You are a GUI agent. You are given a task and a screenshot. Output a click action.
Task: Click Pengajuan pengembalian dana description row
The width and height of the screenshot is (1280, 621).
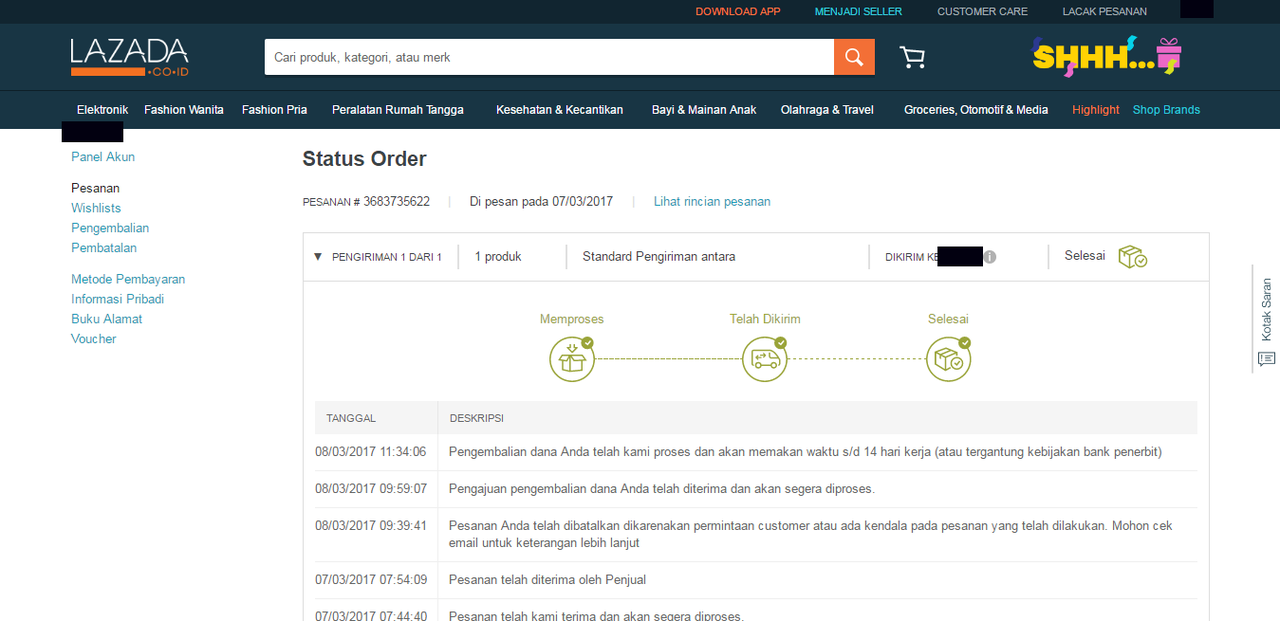pyautogui.click(x=662, y=489)
